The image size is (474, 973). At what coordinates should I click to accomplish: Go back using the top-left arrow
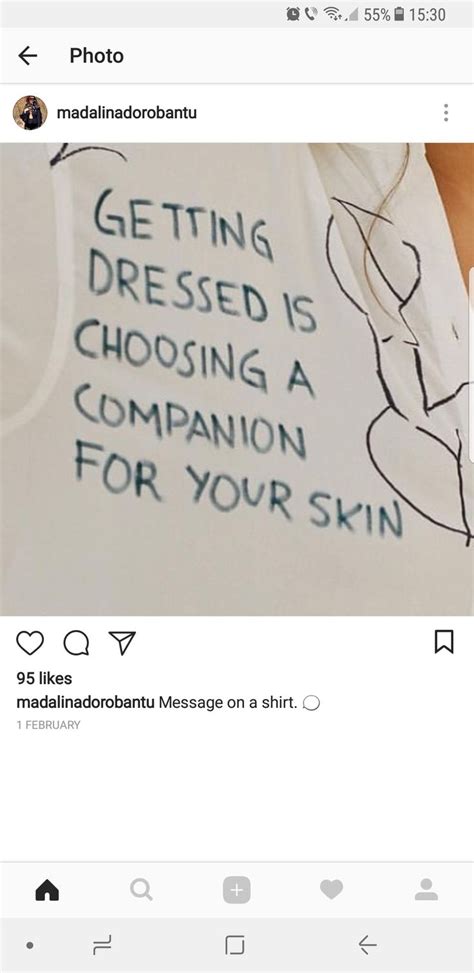[27, 56]
